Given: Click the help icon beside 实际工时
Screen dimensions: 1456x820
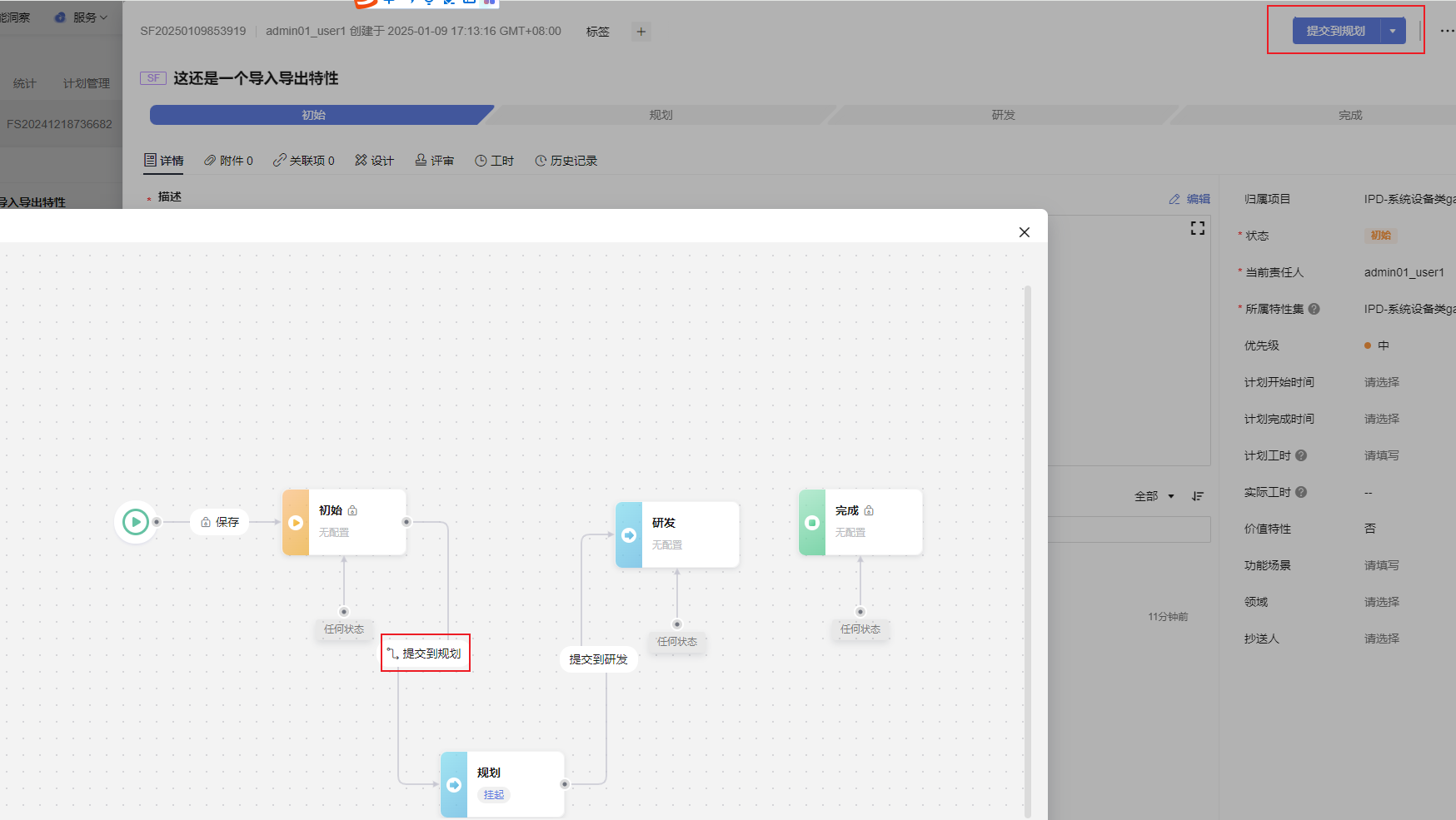Looking at the screenshot, I should (1301, 492).
